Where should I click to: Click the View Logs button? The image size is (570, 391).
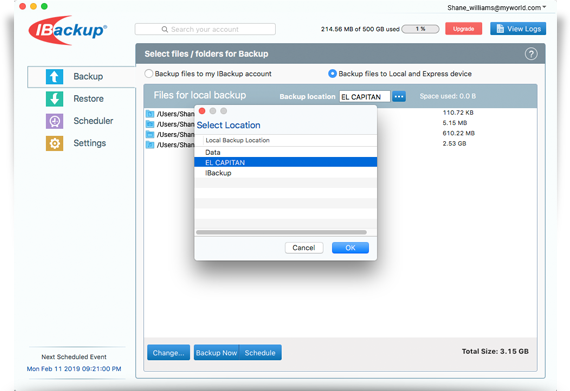tap(518, 29)
